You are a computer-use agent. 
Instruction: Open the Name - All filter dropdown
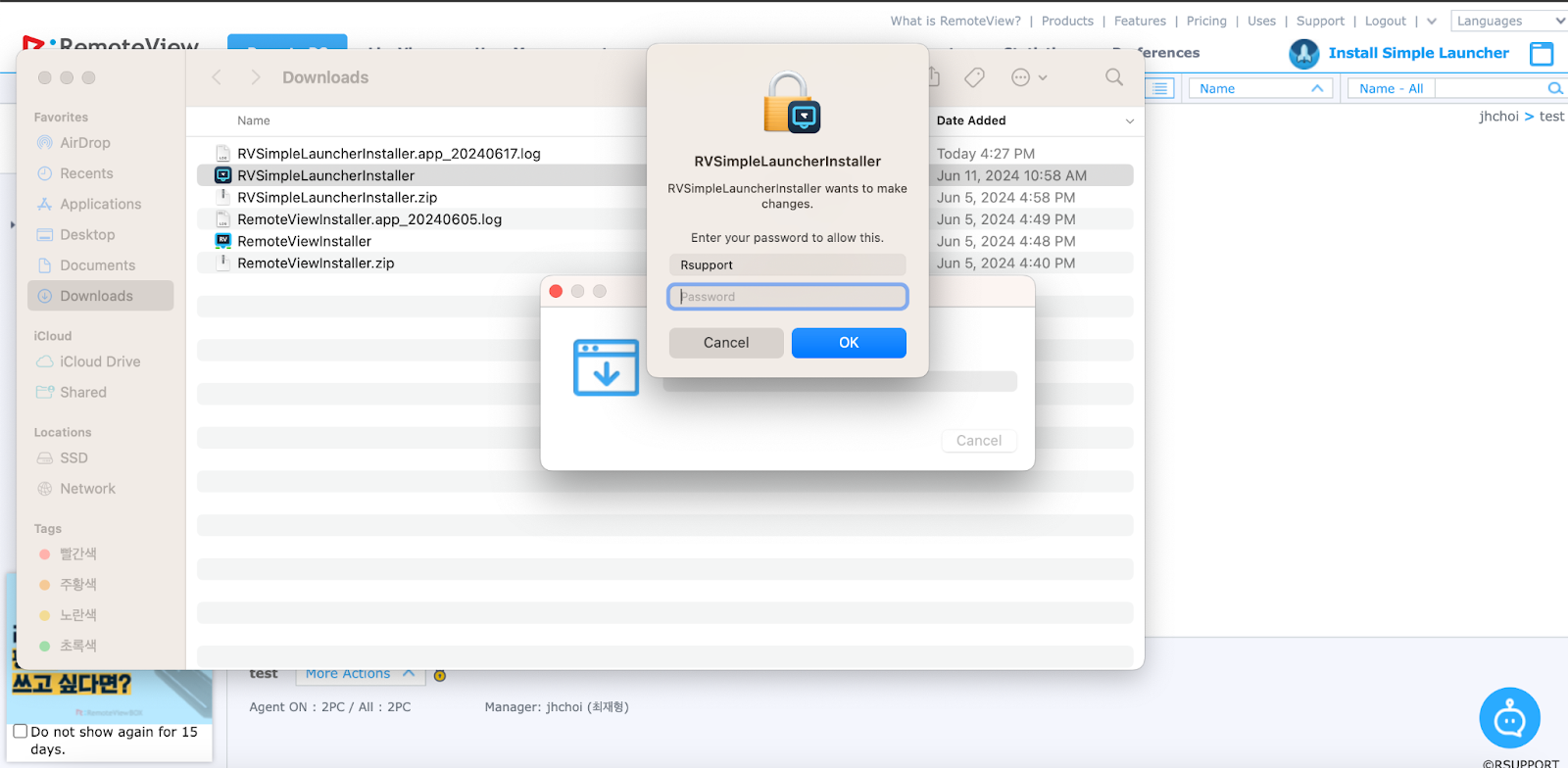pyautogui.click(x=1391, y=88)
